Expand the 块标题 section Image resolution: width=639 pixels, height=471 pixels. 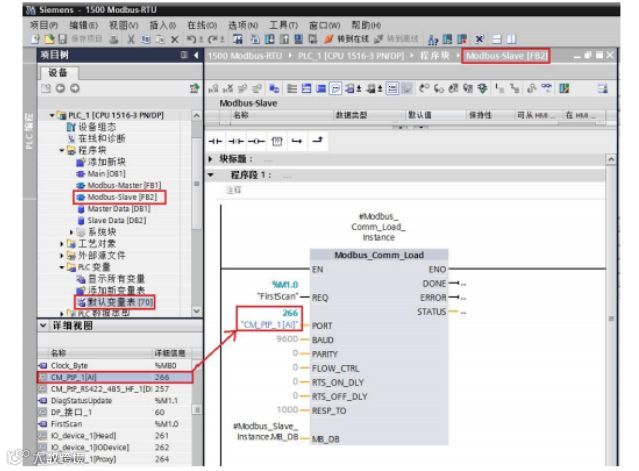211,158
